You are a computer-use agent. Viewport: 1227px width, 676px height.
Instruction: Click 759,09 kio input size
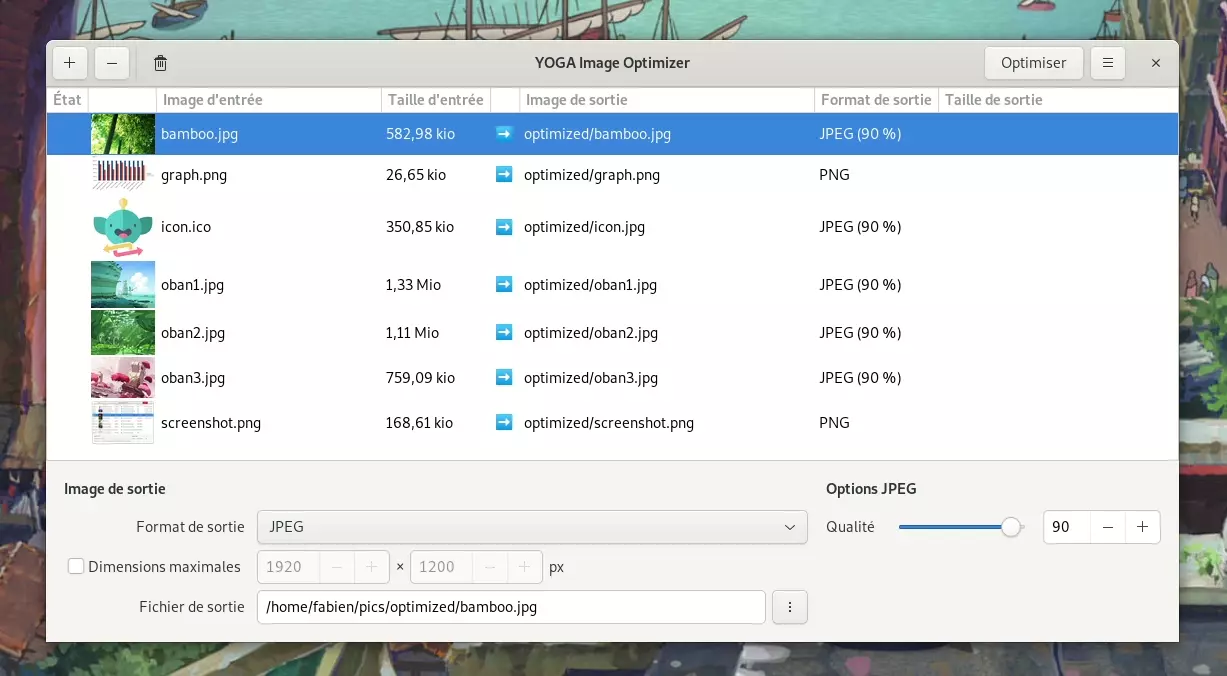click(420, 378)
